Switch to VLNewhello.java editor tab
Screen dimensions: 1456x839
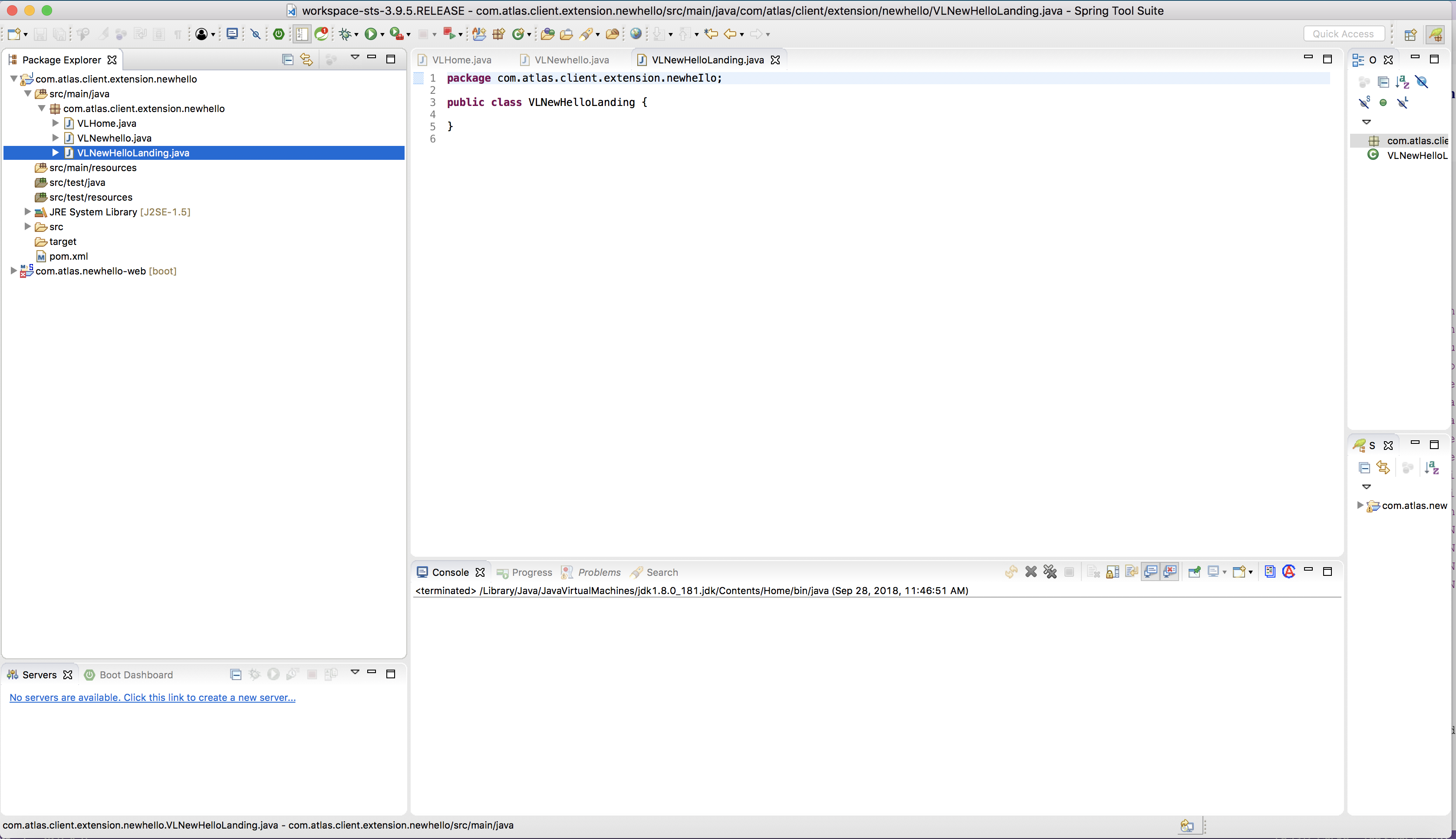pos(564,59)
